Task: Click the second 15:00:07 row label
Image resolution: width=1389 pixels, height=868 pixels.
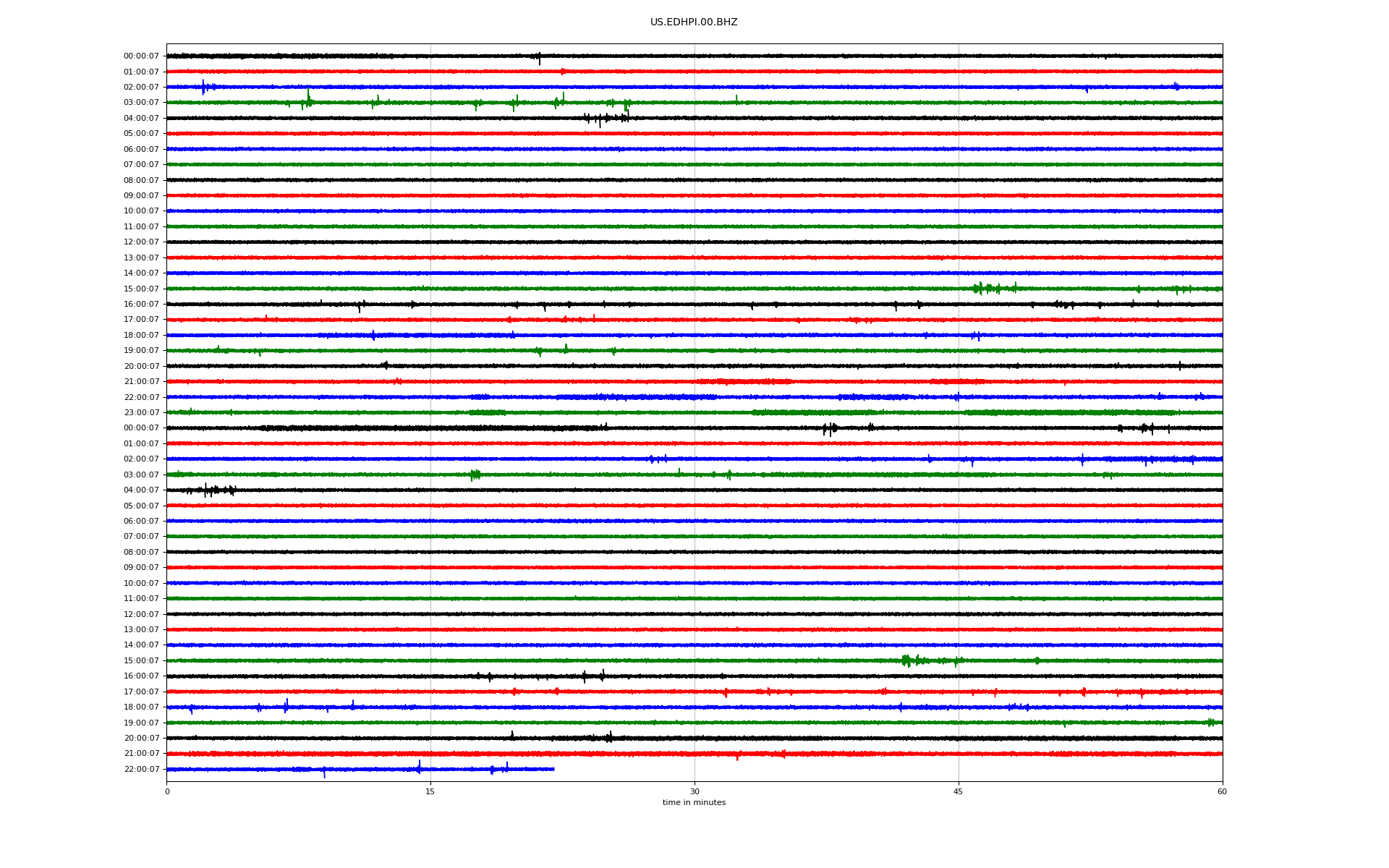Action: [x=141, y=661]
